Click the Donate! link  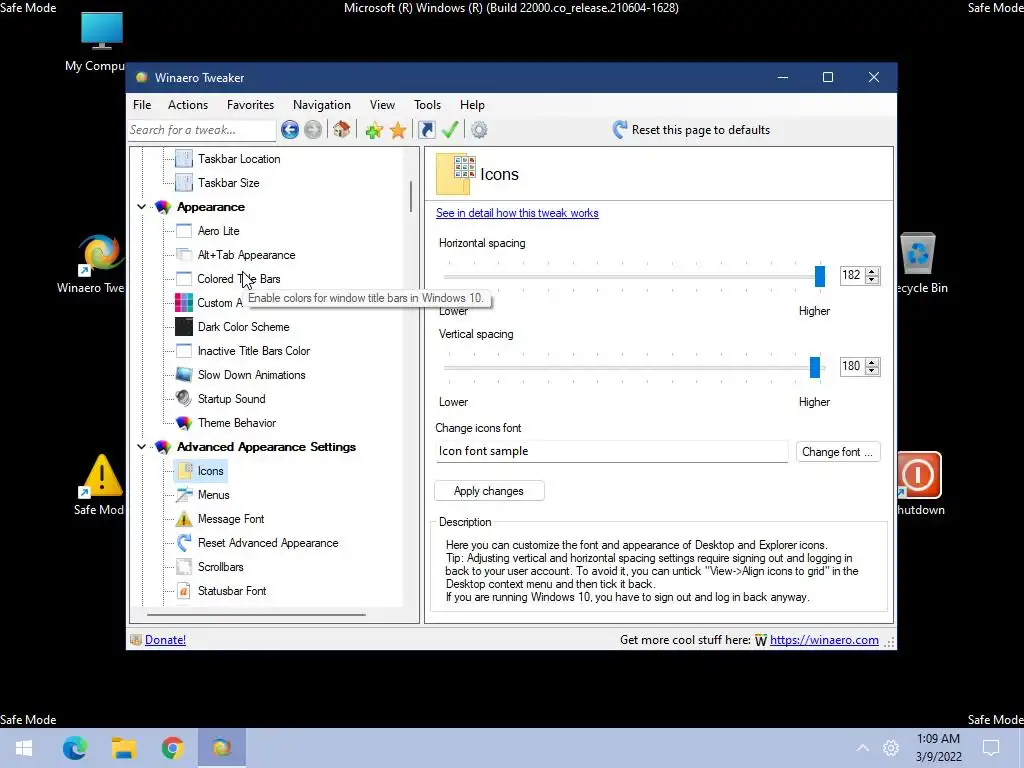(165, 640)
